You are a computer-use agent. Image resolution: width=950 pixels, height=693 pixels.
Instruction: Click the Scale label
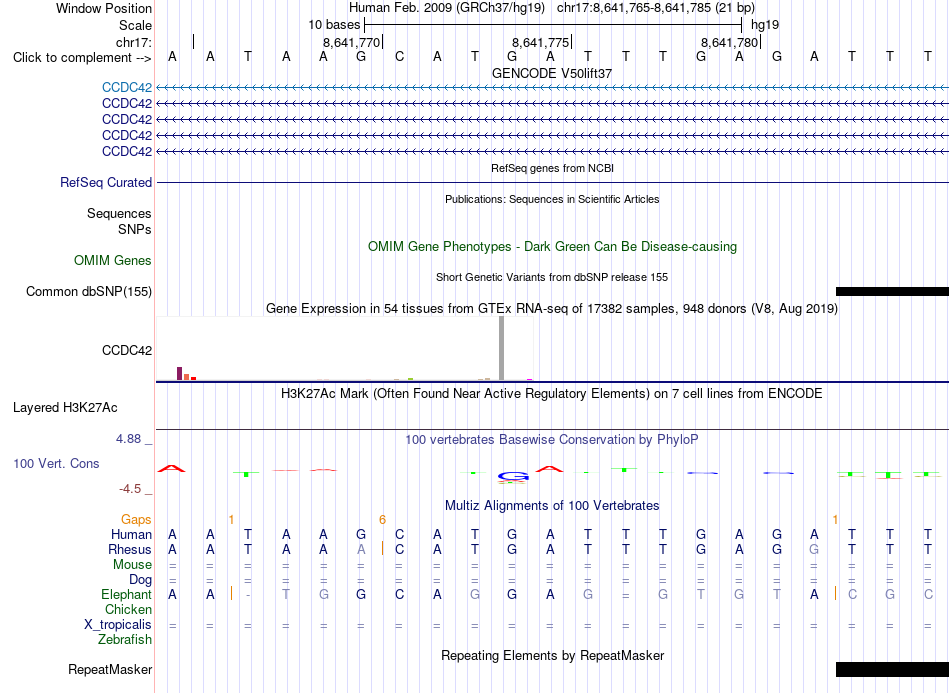(x=135, y=25)
